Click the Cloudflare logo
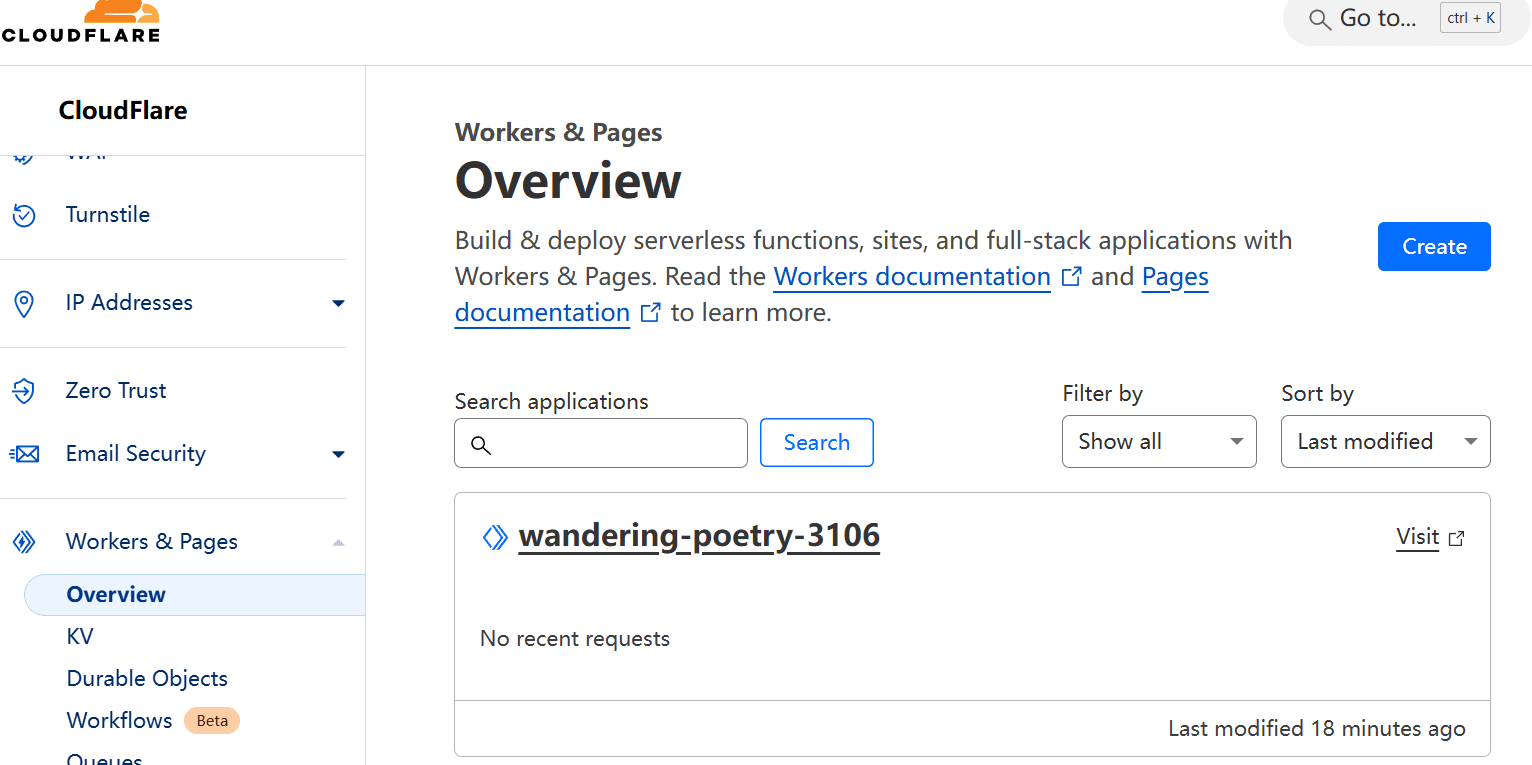1532x765 pixels. point(81,22)
